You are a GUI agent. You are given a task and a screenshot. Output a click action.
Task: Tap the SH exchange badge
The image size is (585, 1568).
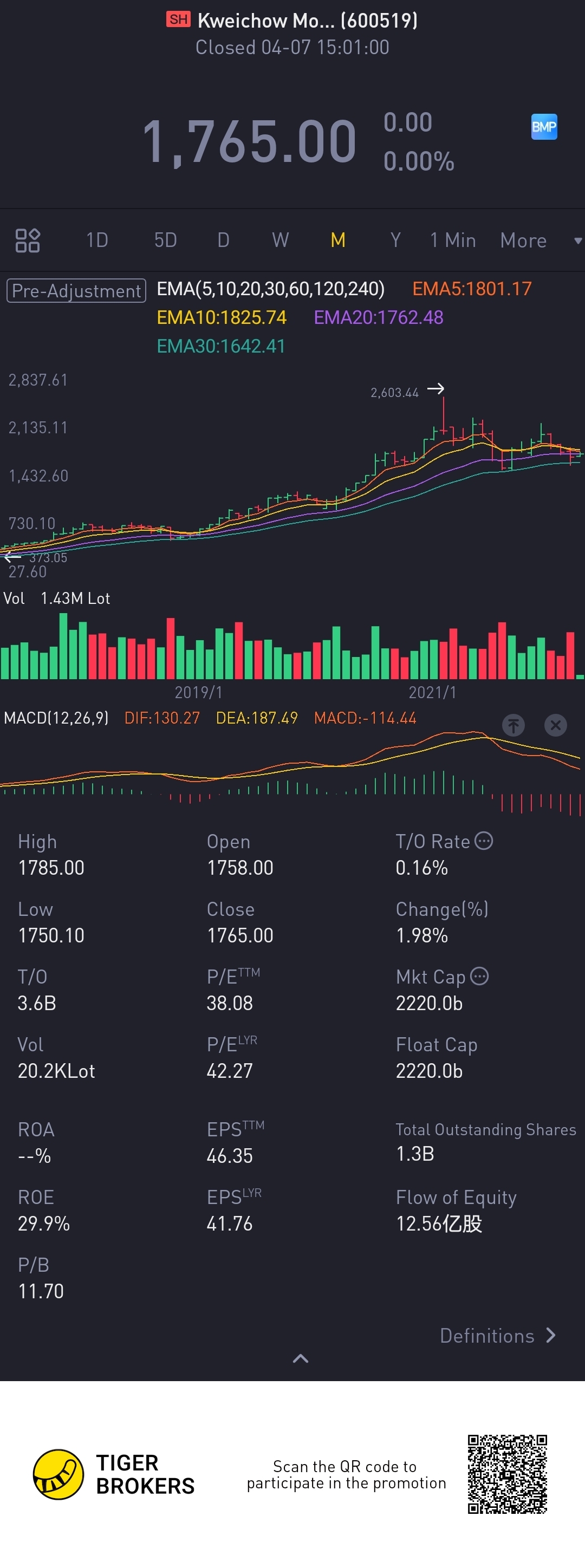coord(178,19)
